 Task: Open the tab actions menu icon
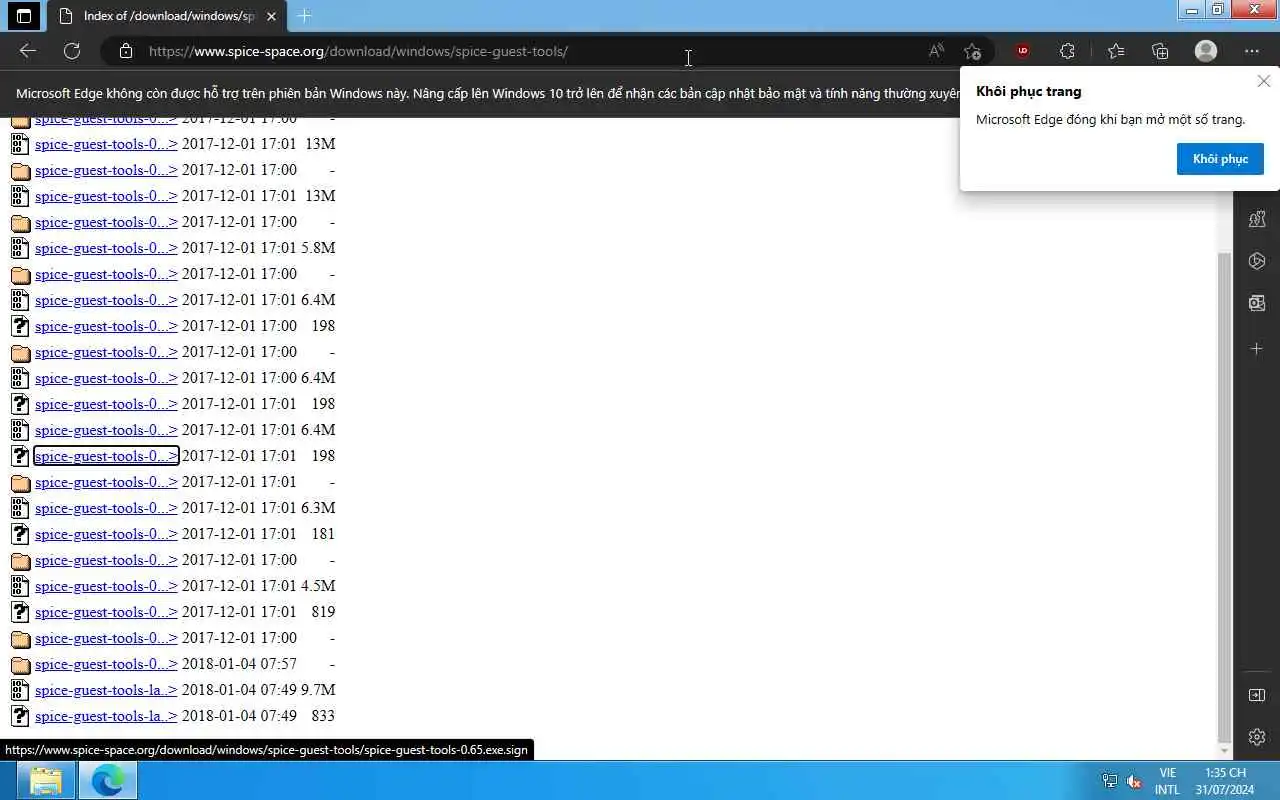click(24, 16)
